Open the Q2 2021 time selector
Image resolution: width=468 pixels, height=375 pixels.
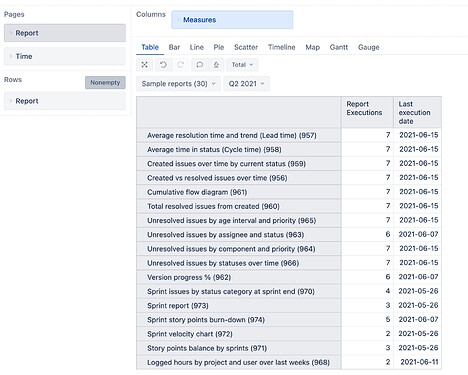click(246, 84)
